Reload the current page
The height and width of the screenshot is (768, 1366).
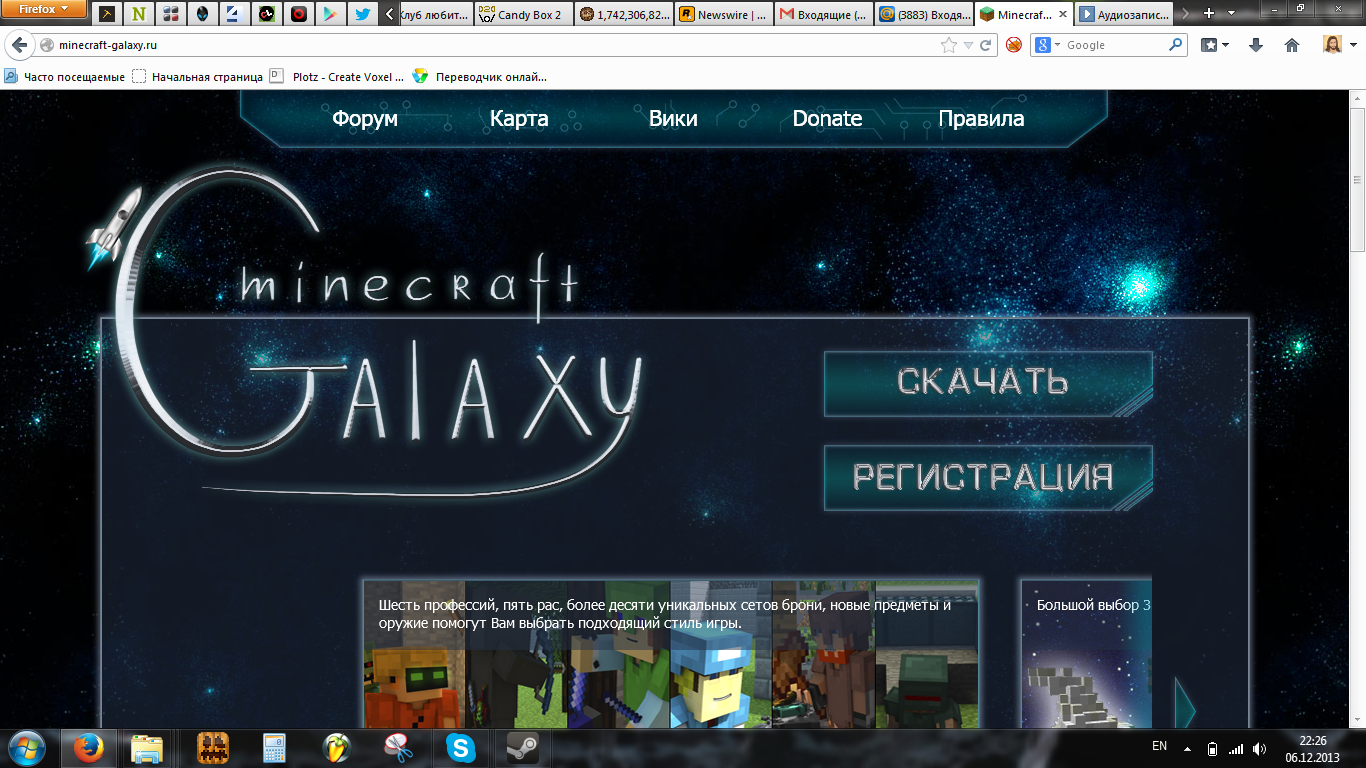tap(985, 45)
